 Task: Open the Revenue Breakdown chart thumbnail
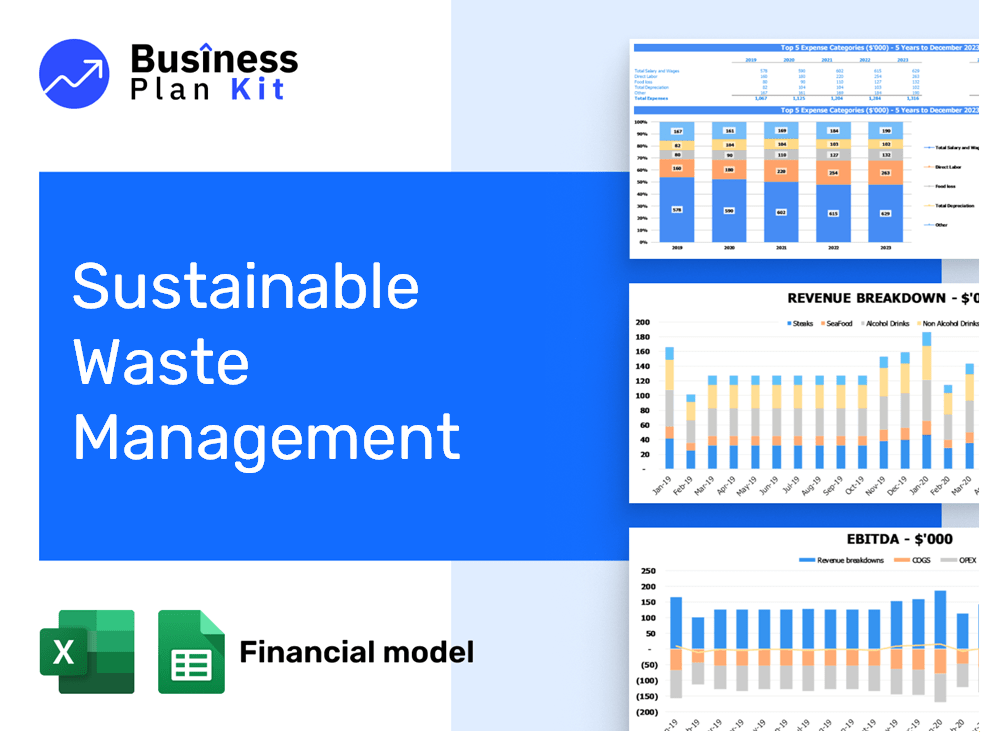pyautogui.click(x=805, y=393)
